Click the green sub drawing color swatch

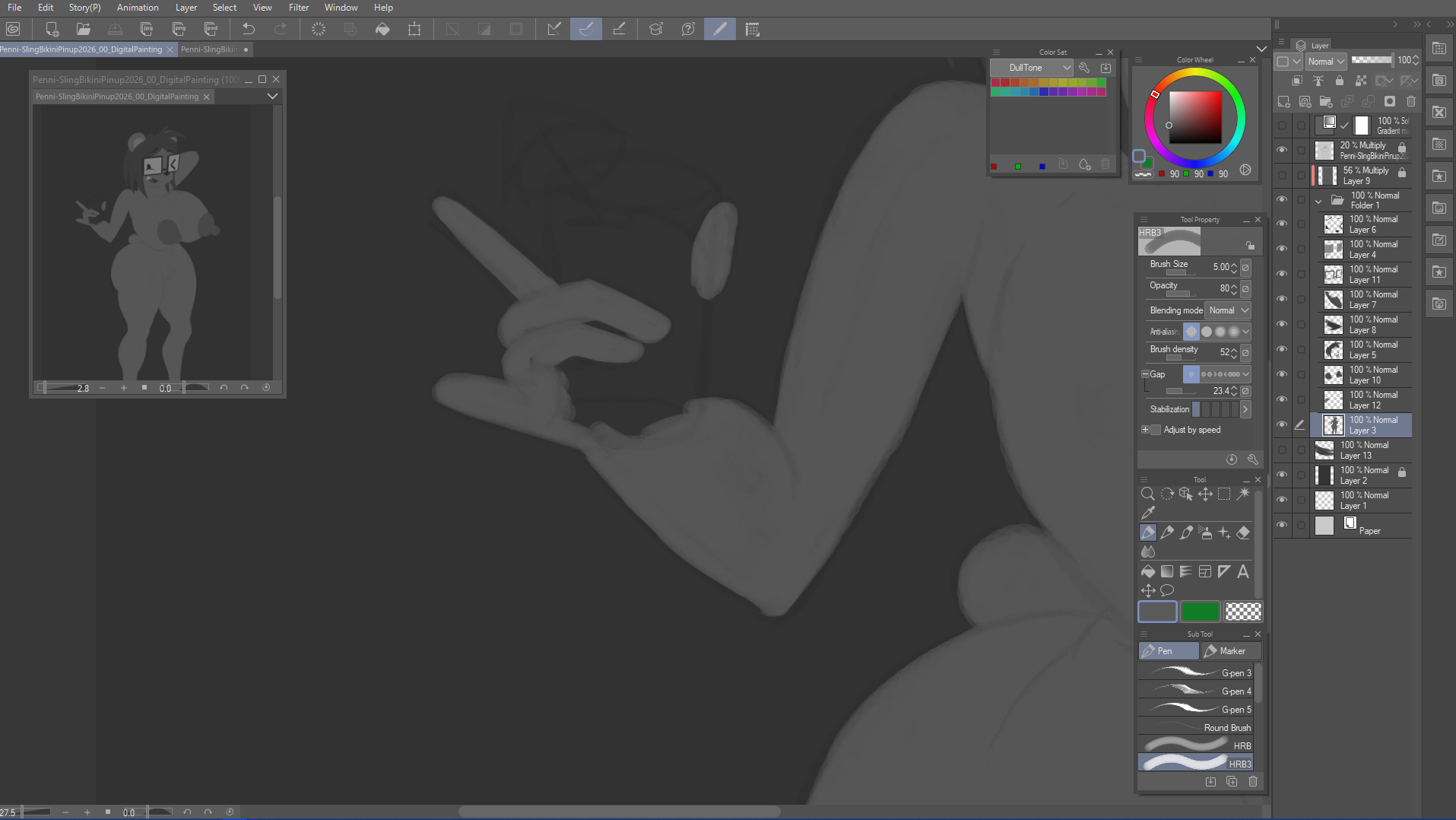tap(1200, 612)
